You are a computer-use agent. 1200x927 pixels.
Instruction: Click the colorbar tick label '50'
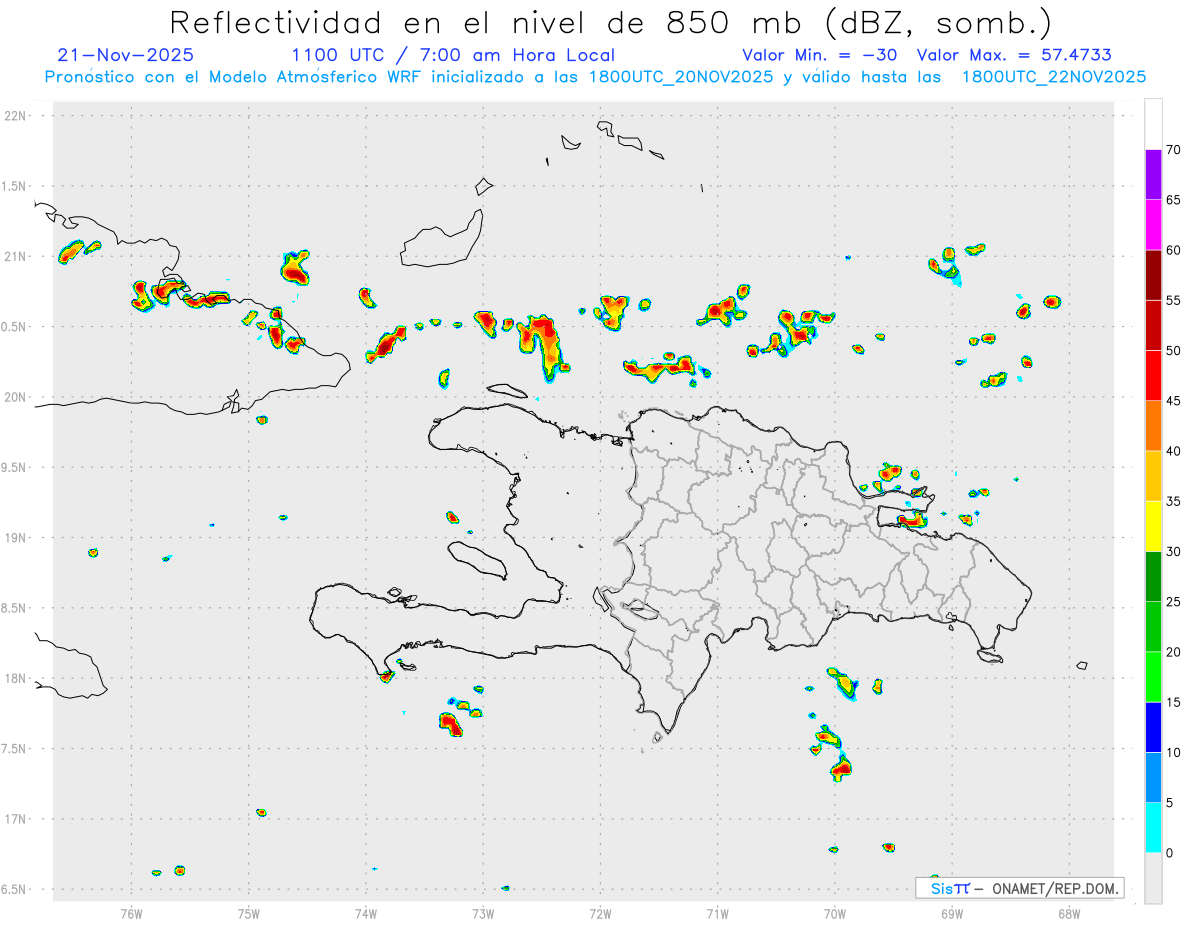coord(1174,351)
